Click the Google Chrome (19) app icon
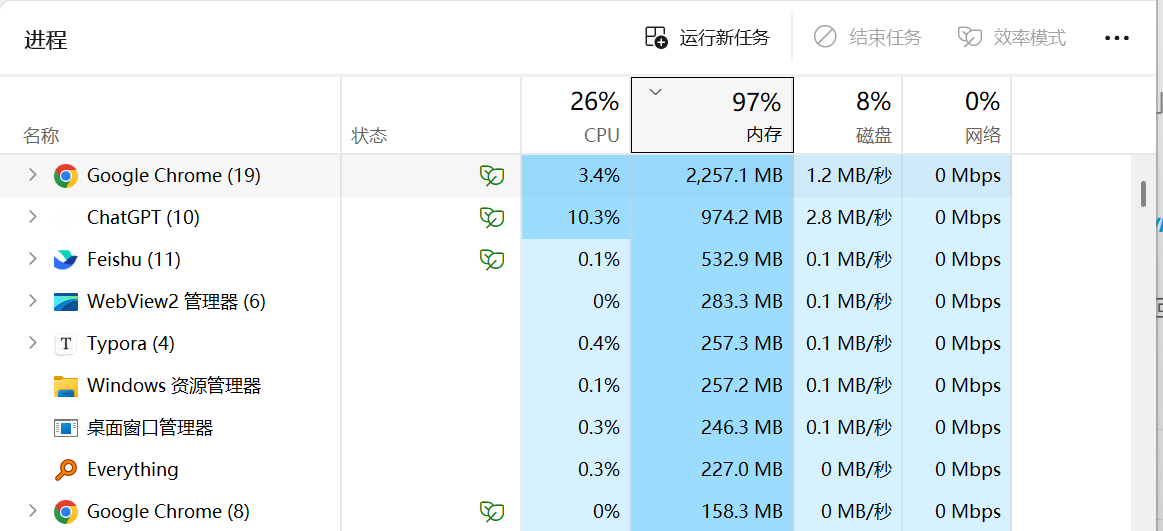Image resolution: width=1163 pixels, height=531 pixels. pos(66,176)
